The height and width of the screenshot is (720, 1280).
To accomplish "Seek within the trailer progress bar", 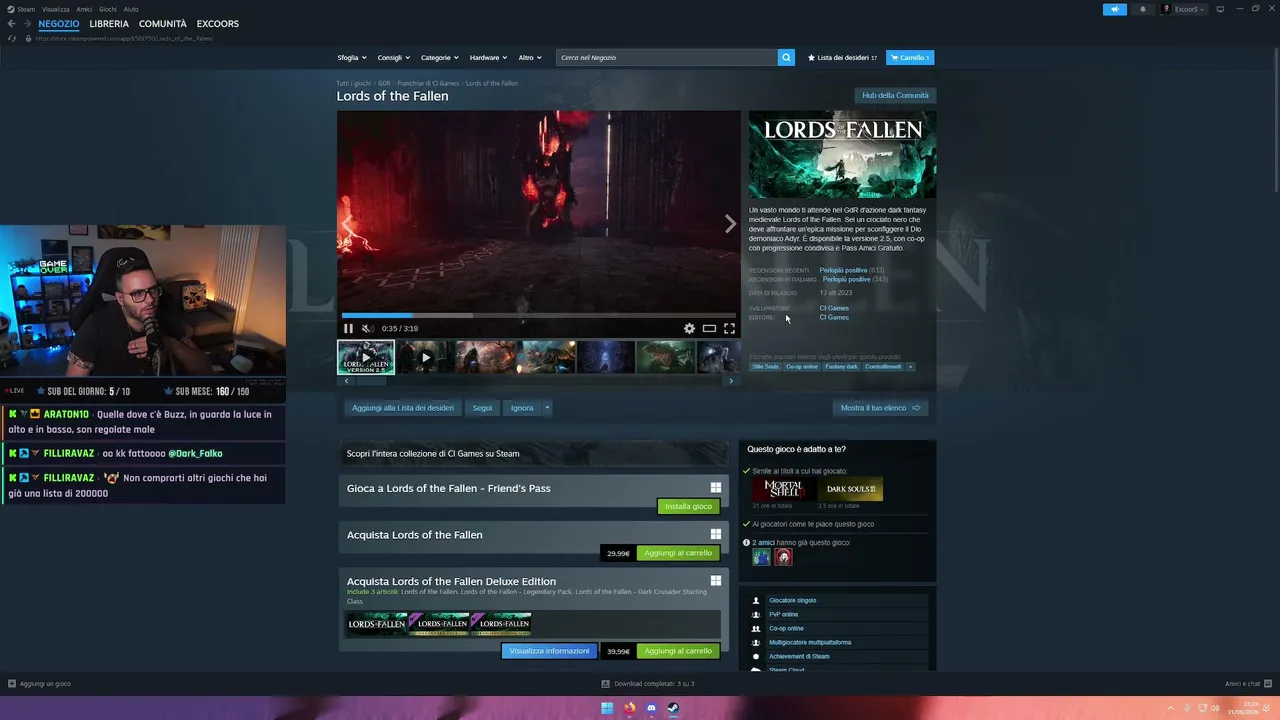I will [x=538, y=316].
